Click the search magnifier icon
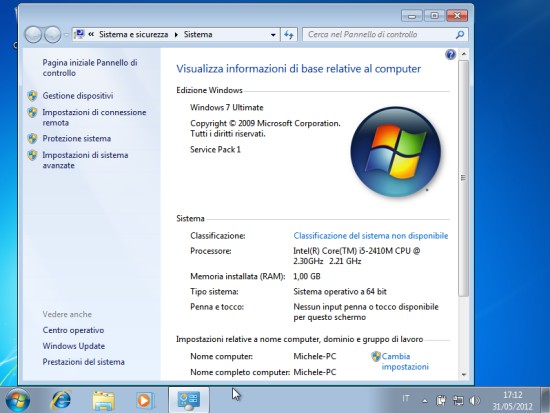The image size is (550, 413). click(460, 34)
